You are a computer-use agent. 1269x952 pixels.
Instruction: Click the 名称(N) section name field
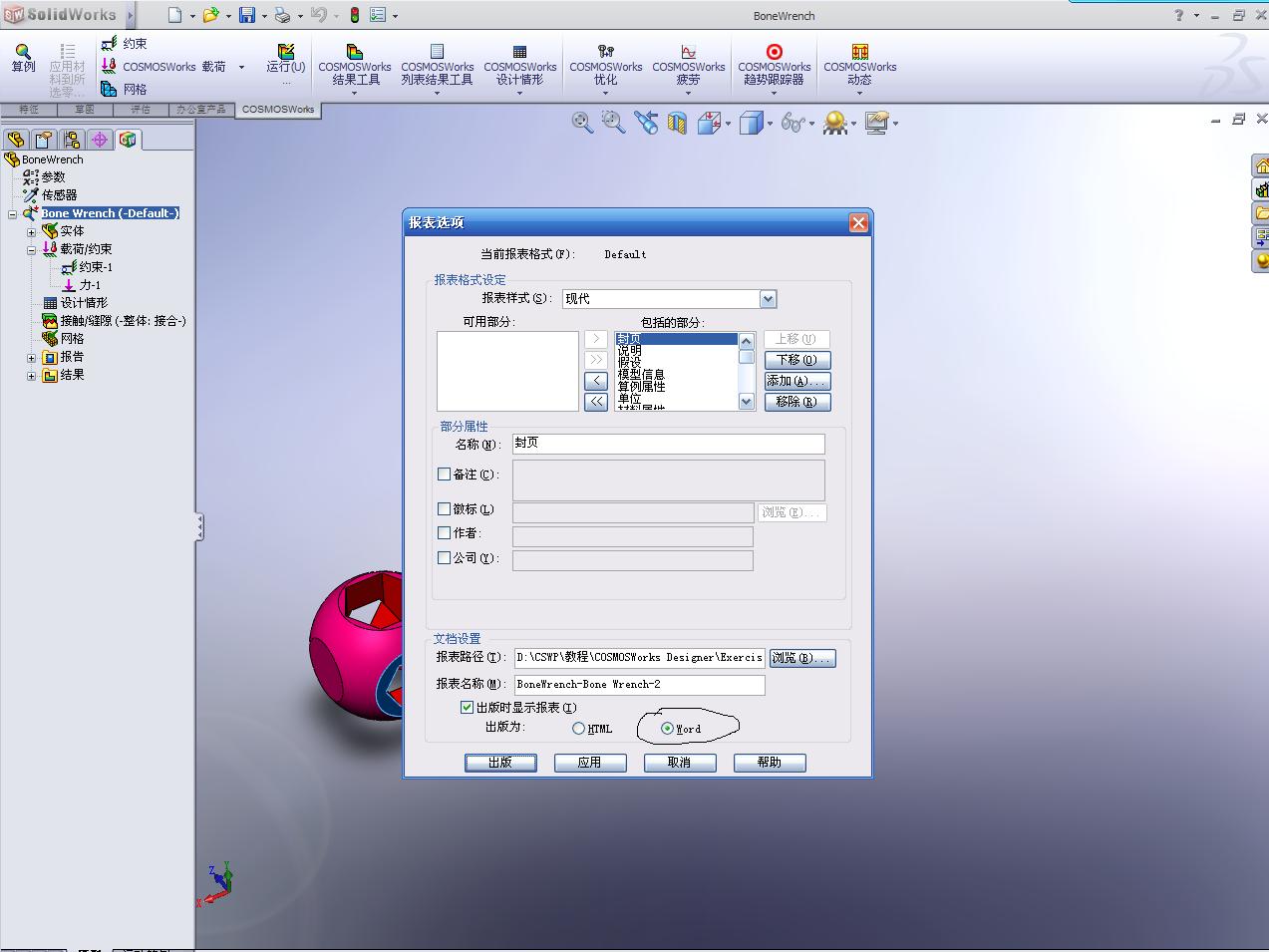pos(669,444)
